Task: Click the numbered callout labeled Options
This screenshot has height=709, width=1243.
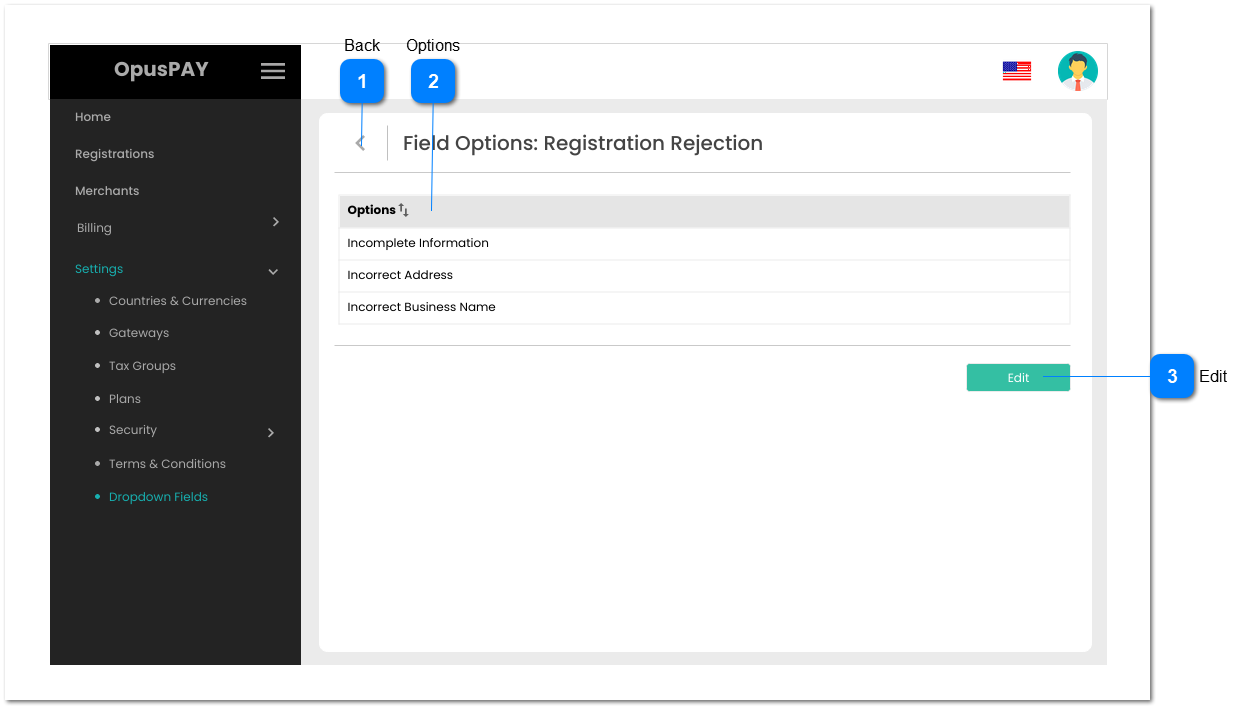Action: [433, 81]
